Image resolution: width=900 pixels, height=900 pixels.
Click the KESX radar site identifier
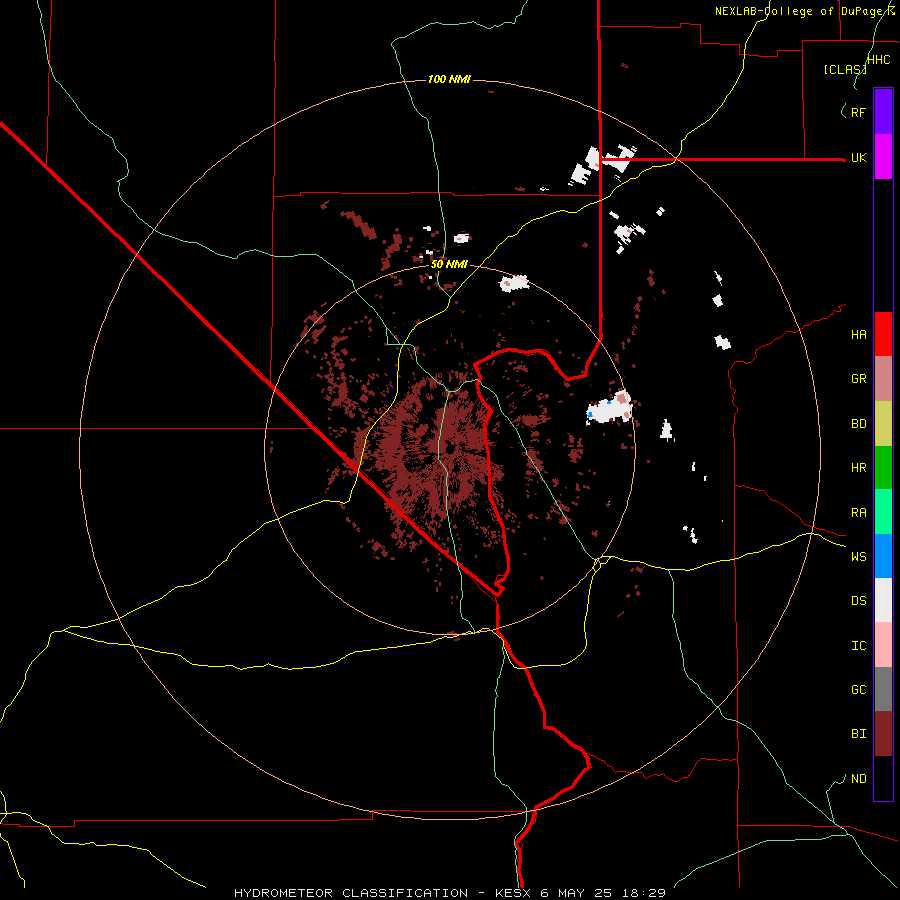(x=513, y=893)
